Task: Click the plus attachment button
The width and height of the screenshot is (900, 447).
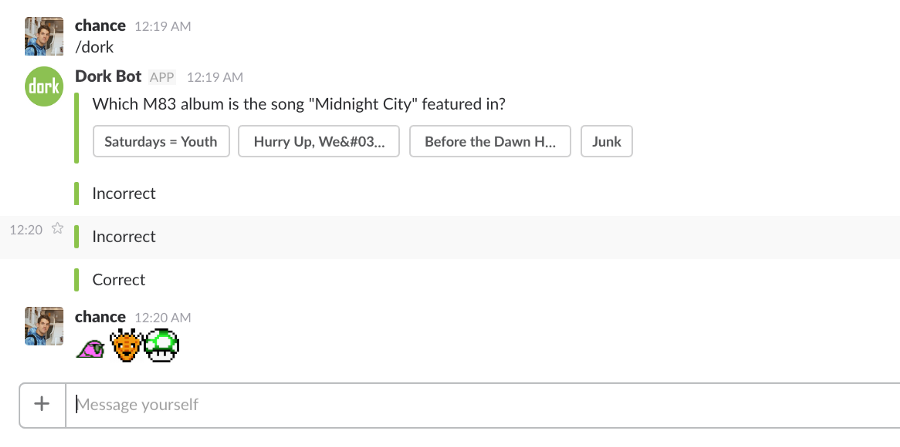Action: [x=42, y=404]
